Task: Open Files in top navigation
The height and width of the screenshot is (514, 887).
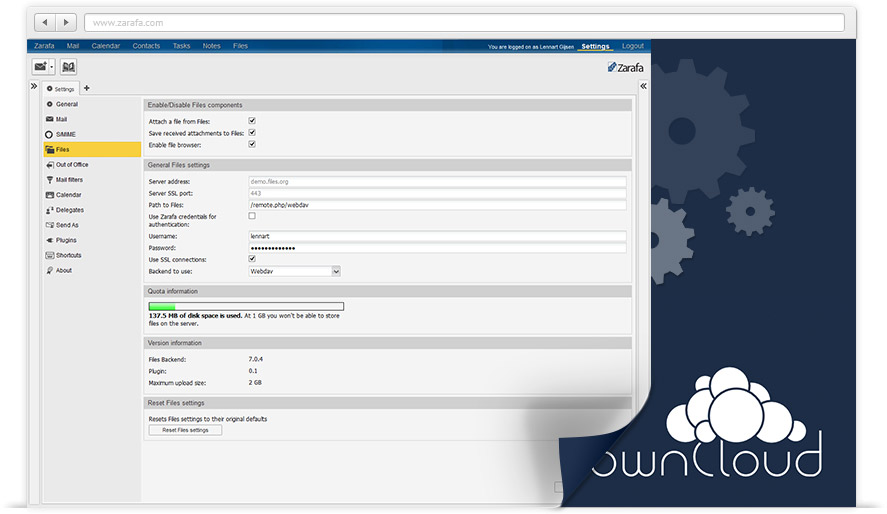Action: click(240, 46)
